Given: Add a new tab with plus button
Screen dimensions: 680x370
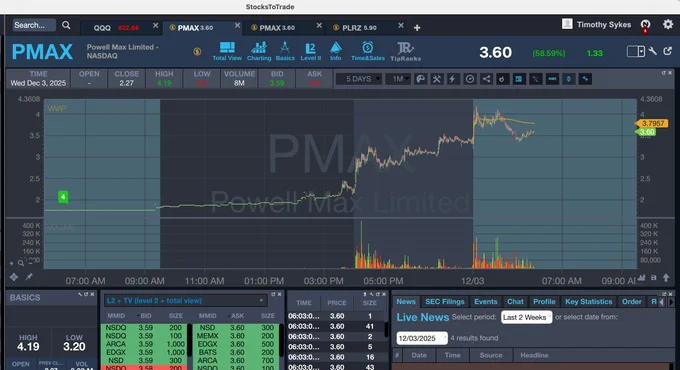Looking at the screenshot, I should pyautogui.click(x=417, y=28).
